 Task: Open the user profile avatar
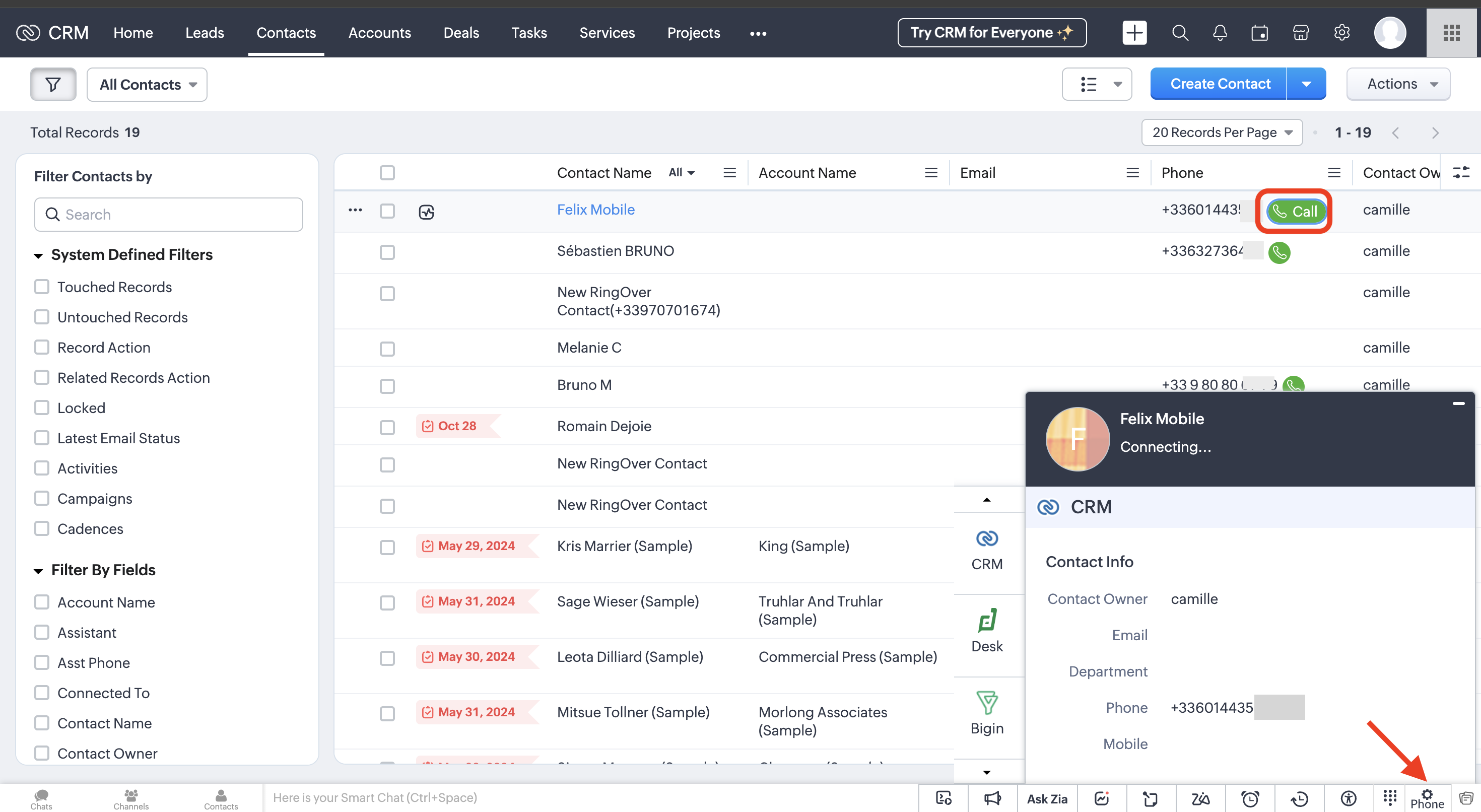point(1390,33)
